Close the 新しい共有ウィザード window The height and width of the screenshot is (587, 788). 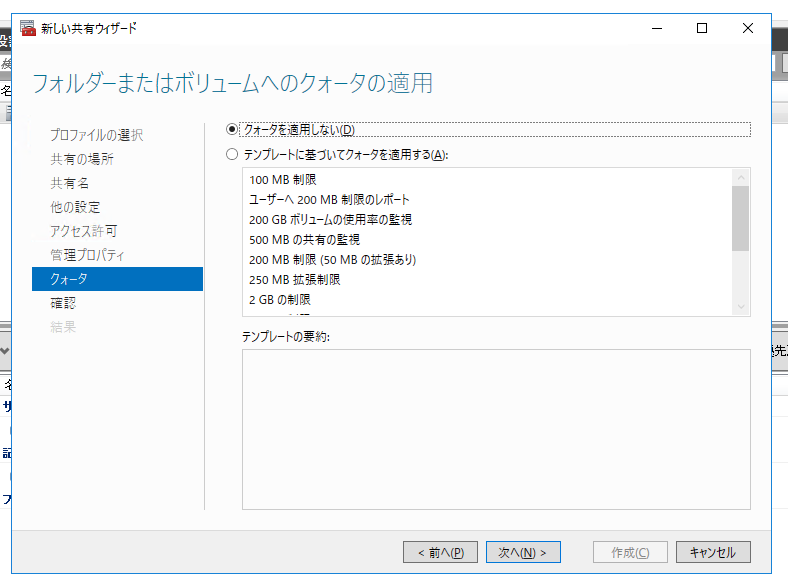(x=748, y=28)
